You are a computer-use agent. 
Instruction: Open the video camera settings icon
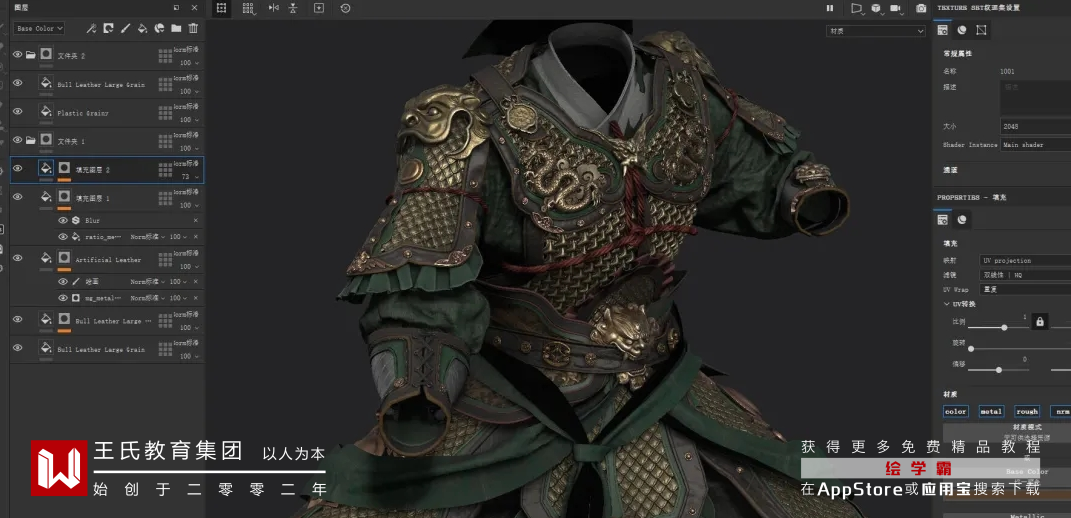896,8
